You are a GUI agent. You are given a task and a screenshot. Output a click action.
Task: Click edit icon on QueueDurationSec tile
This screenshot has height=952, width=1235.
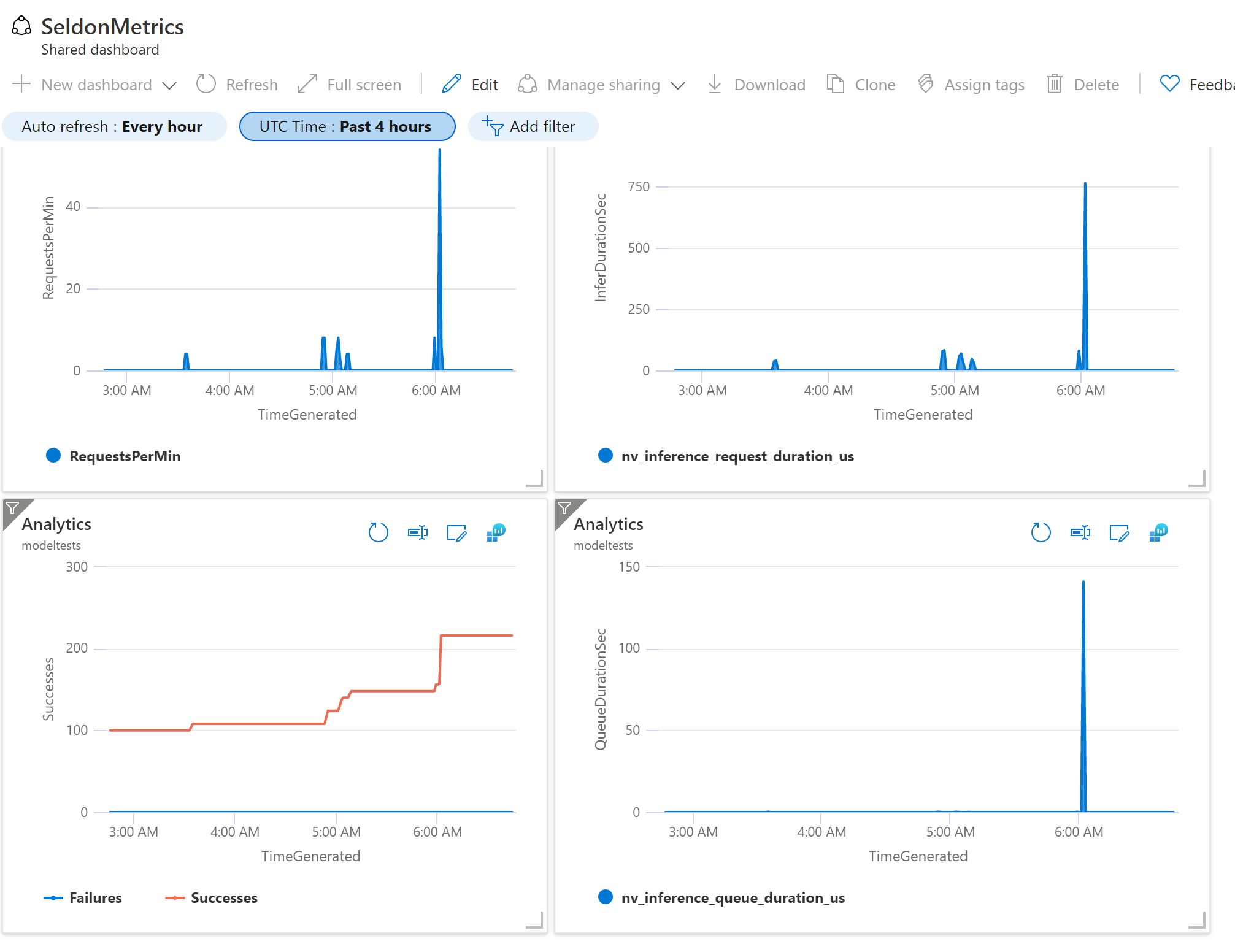pyautogui.click(x=1119, y=532)
